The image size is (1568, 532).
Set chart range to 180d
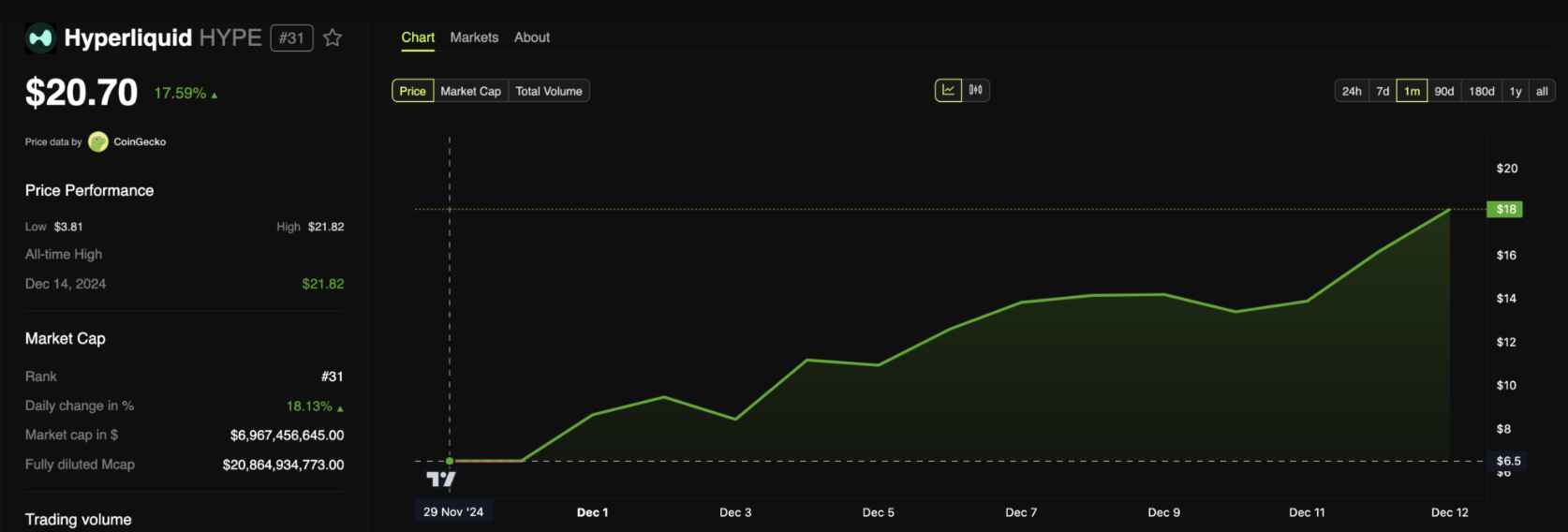coord(1482,91)
